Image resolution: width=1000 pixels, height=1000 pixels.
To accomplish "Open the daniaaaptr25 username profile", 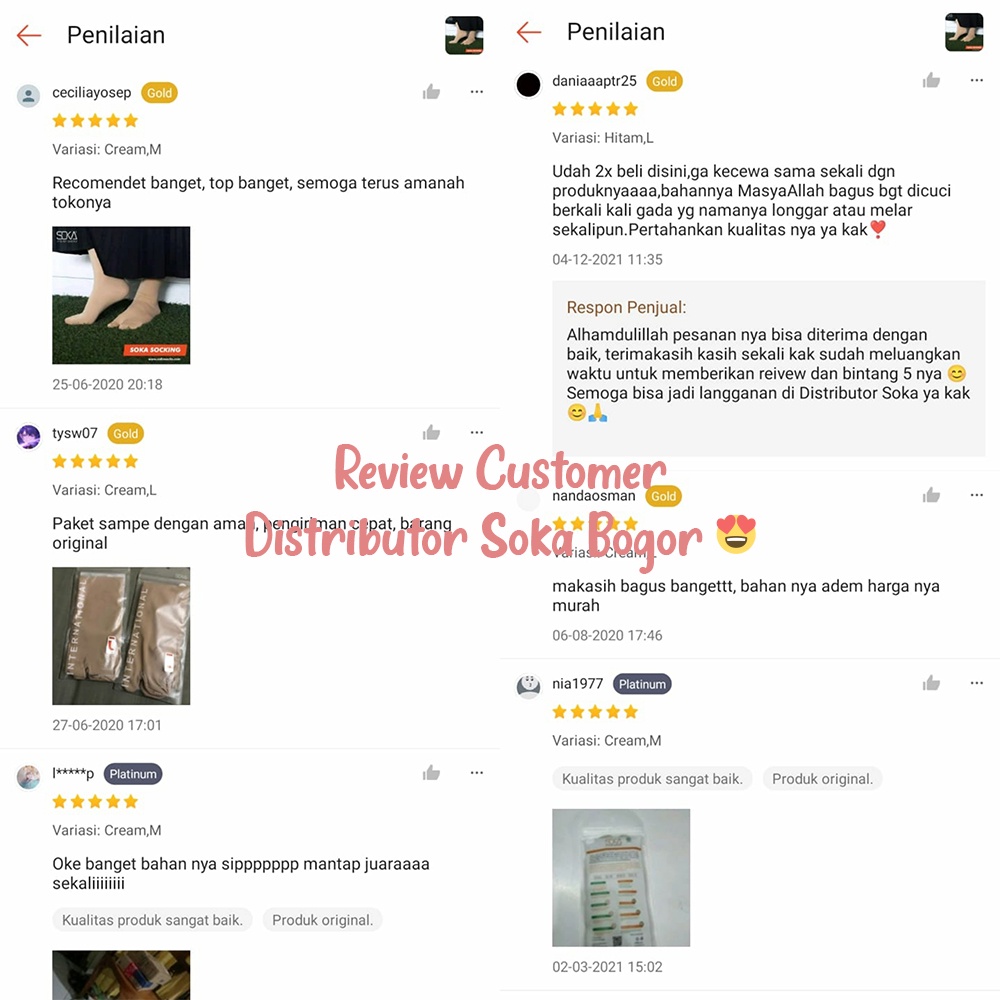I will pos(594,81).
